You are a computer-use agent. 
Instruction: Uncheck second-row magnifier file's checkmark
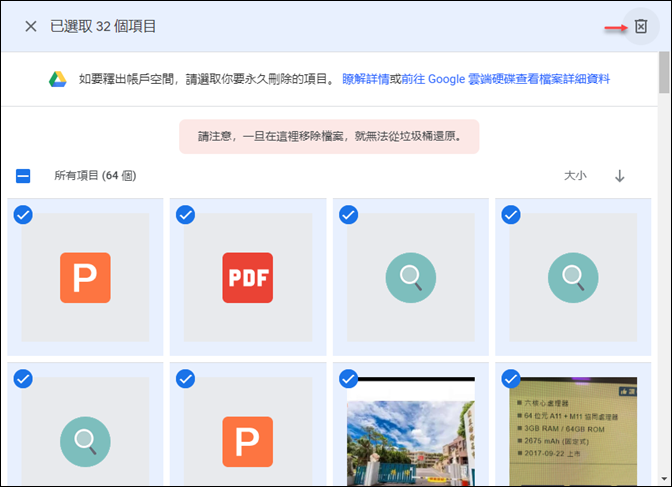click(23, 379)
